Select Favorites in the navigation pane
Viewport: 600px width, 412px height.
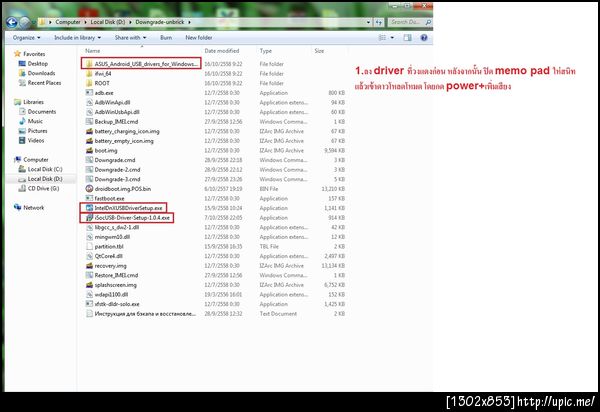click(34, 54)
